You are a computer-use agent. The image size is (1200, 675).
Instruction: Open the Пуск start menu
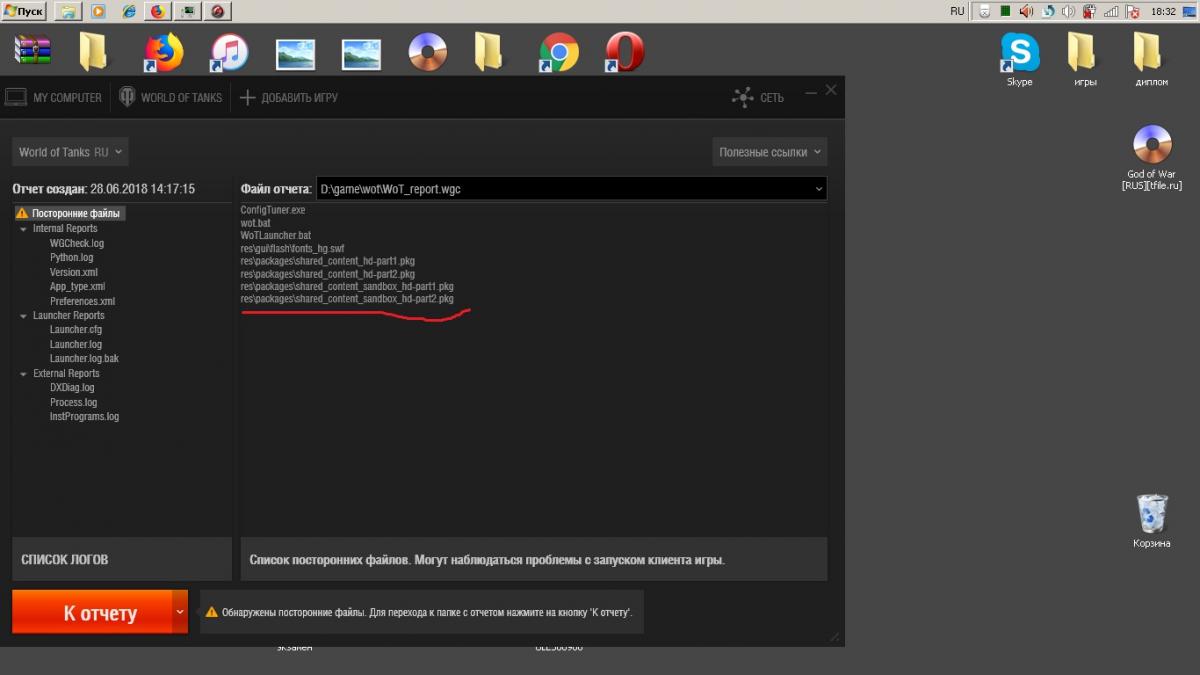tap(24, 11)
